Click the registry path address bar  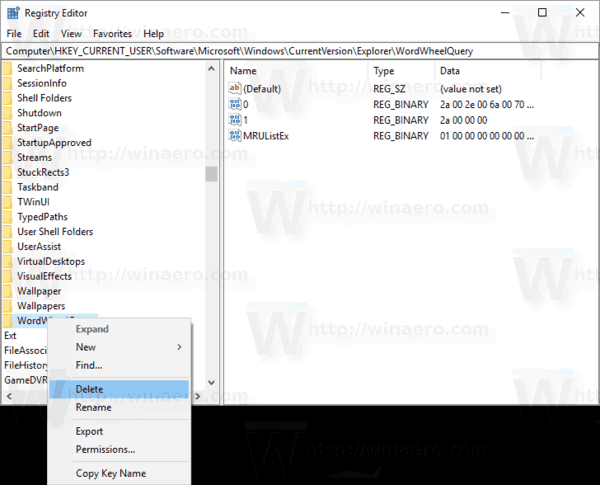[300, 51]
